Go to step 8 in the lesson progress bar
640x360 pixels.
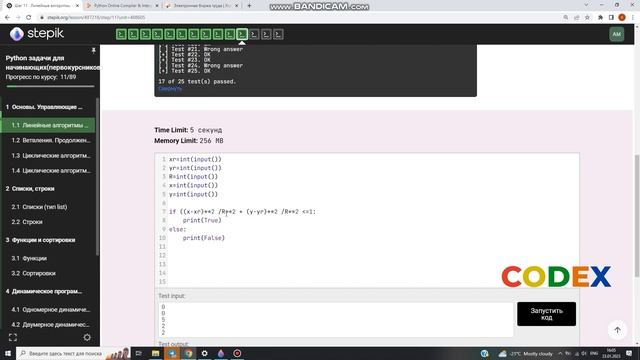click(x=206, y=34)
